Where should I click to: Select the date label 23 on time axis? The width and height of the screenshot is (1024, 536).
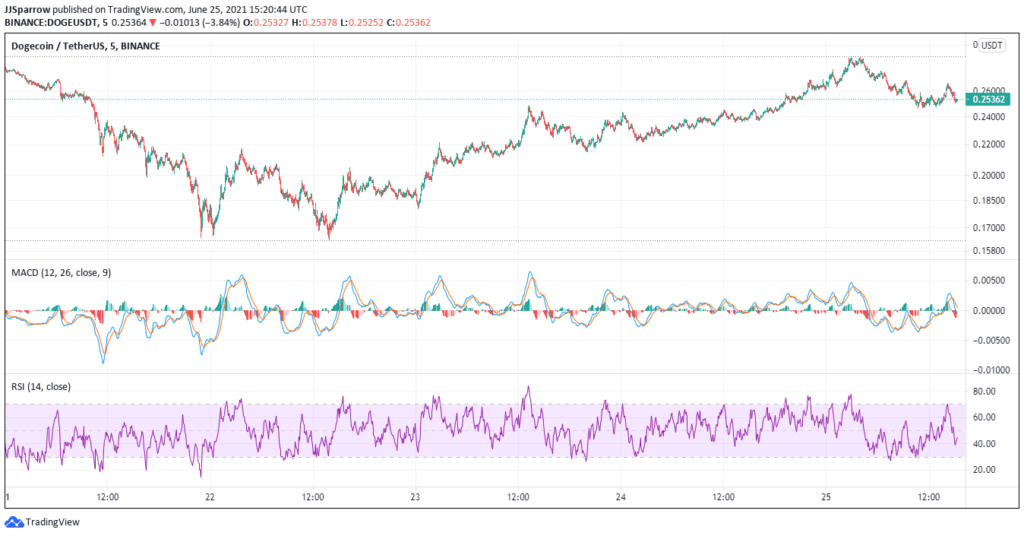(x=416, y=496)
